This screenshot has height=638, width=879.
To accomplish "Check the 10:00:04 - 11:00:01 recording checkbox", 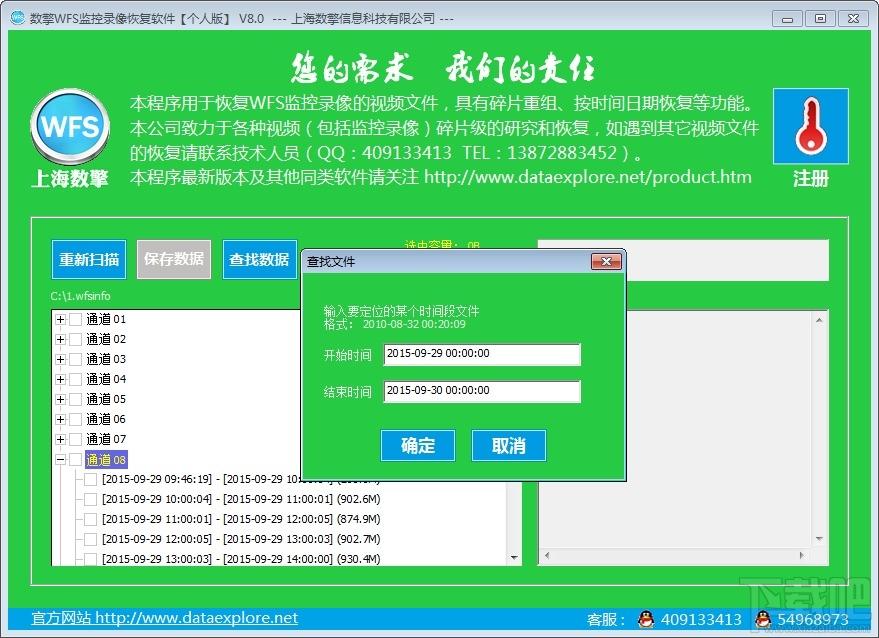I will coord(90,500).
